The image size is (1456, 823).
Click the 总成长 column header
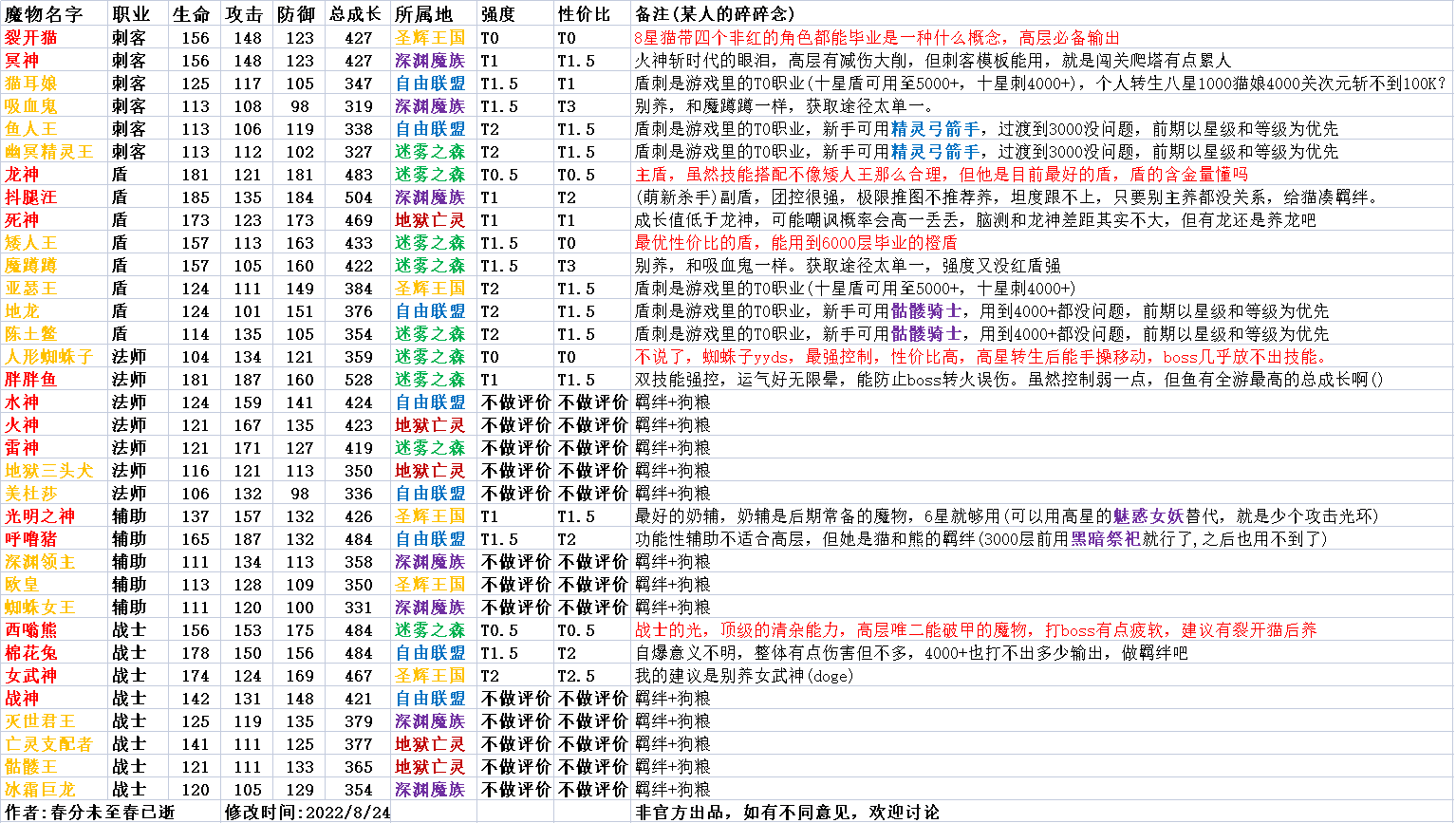tap(355, 14)
